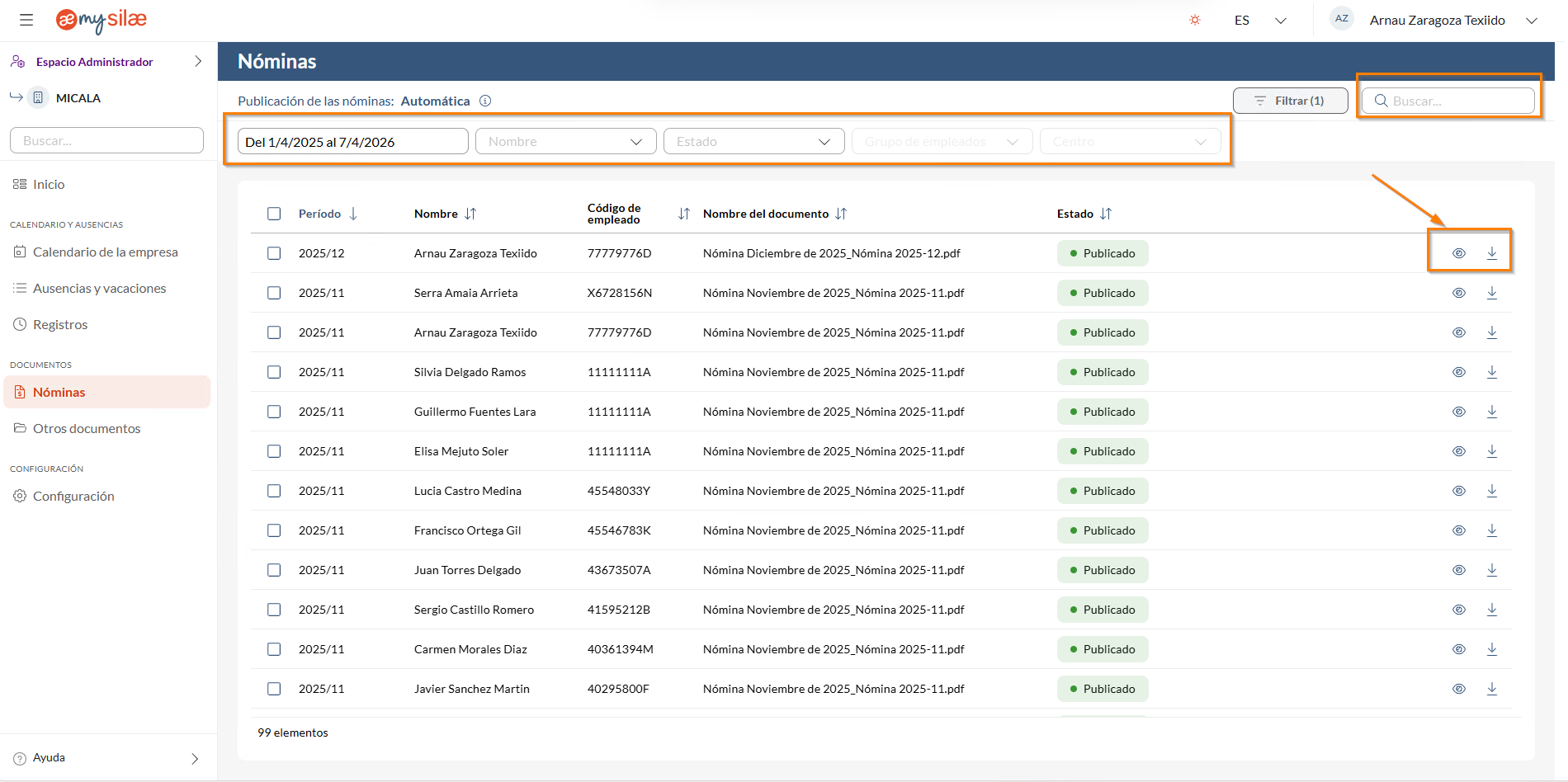Toggle the sun theme icon

click(x=1194, y=20)
